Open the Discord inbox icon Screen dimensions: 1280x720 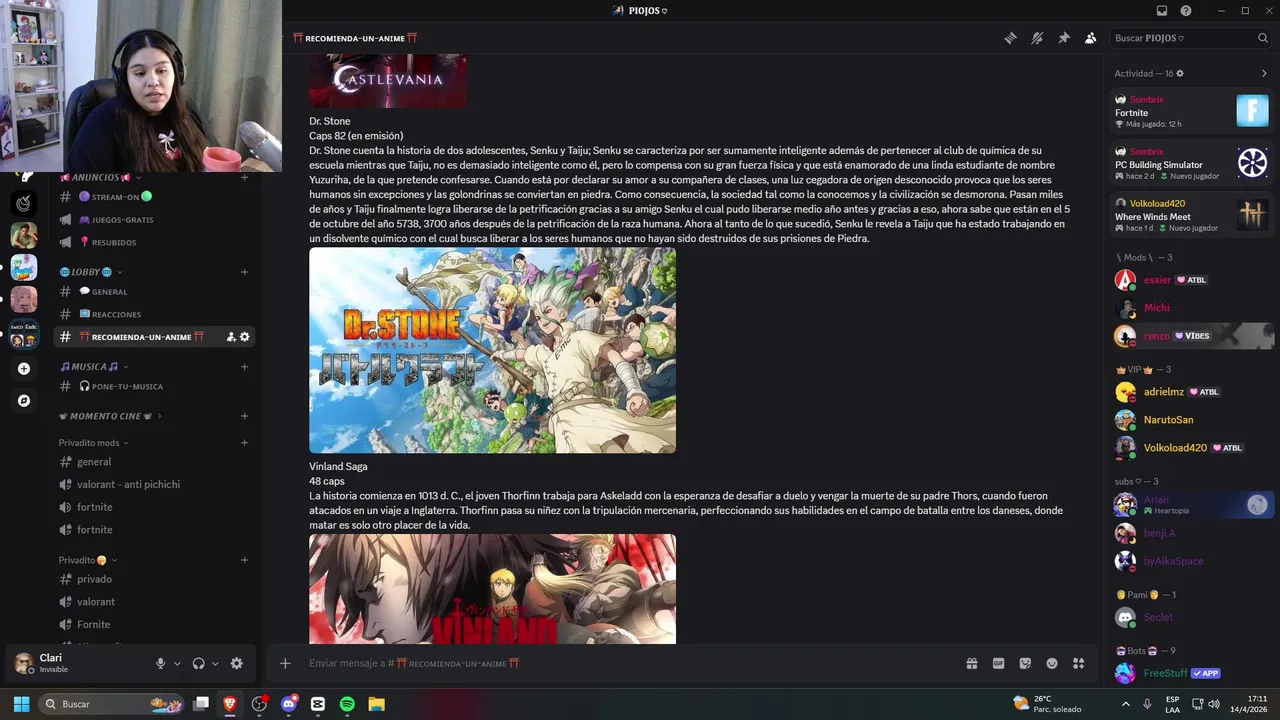1162,11
